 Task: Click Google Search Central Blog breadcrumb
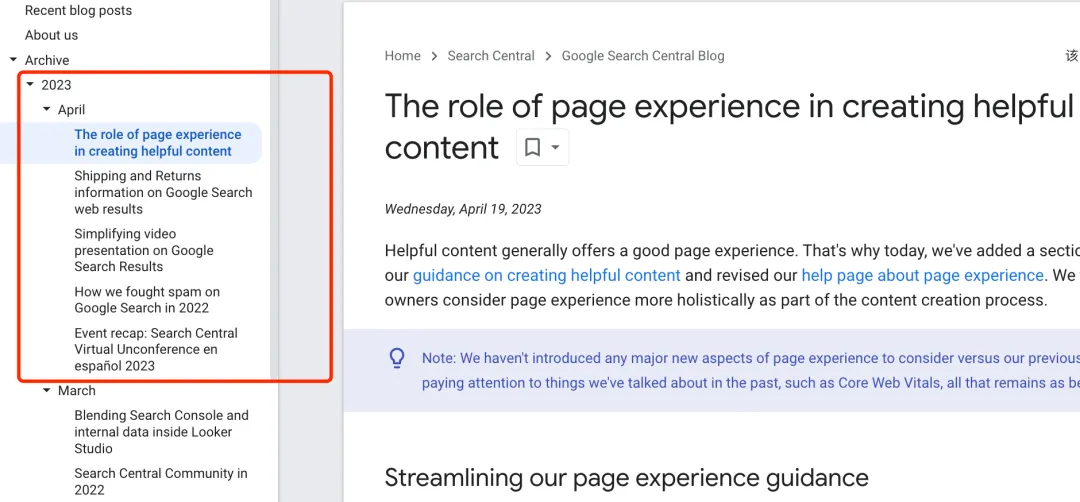tap(643, 56)
